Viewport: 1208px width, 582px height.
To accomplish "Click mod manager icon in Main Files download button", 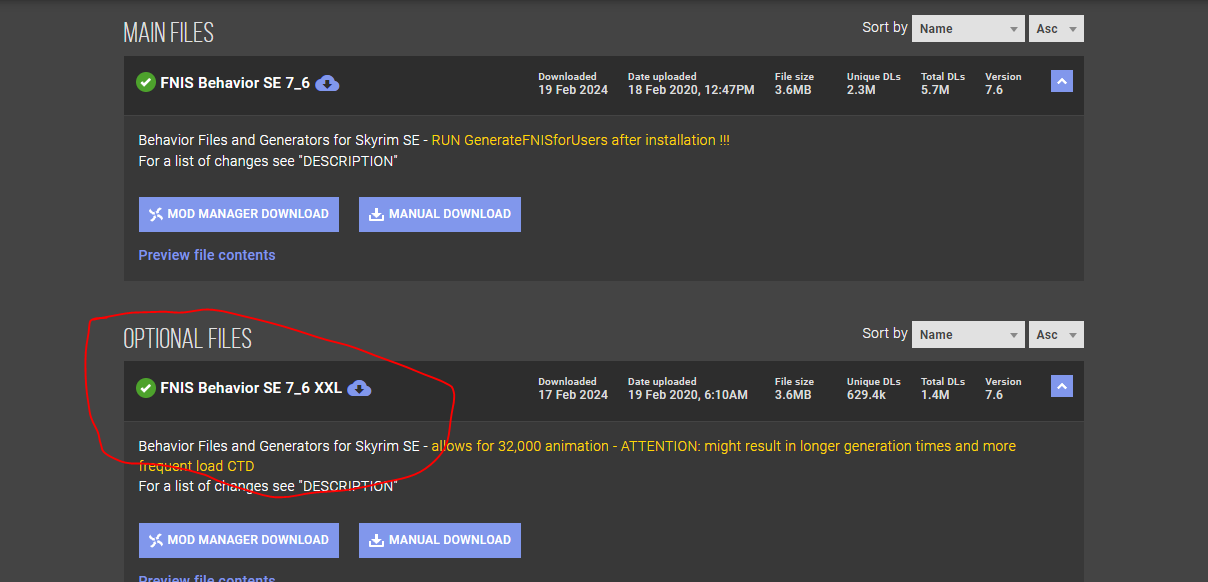I will coord(156,214).
